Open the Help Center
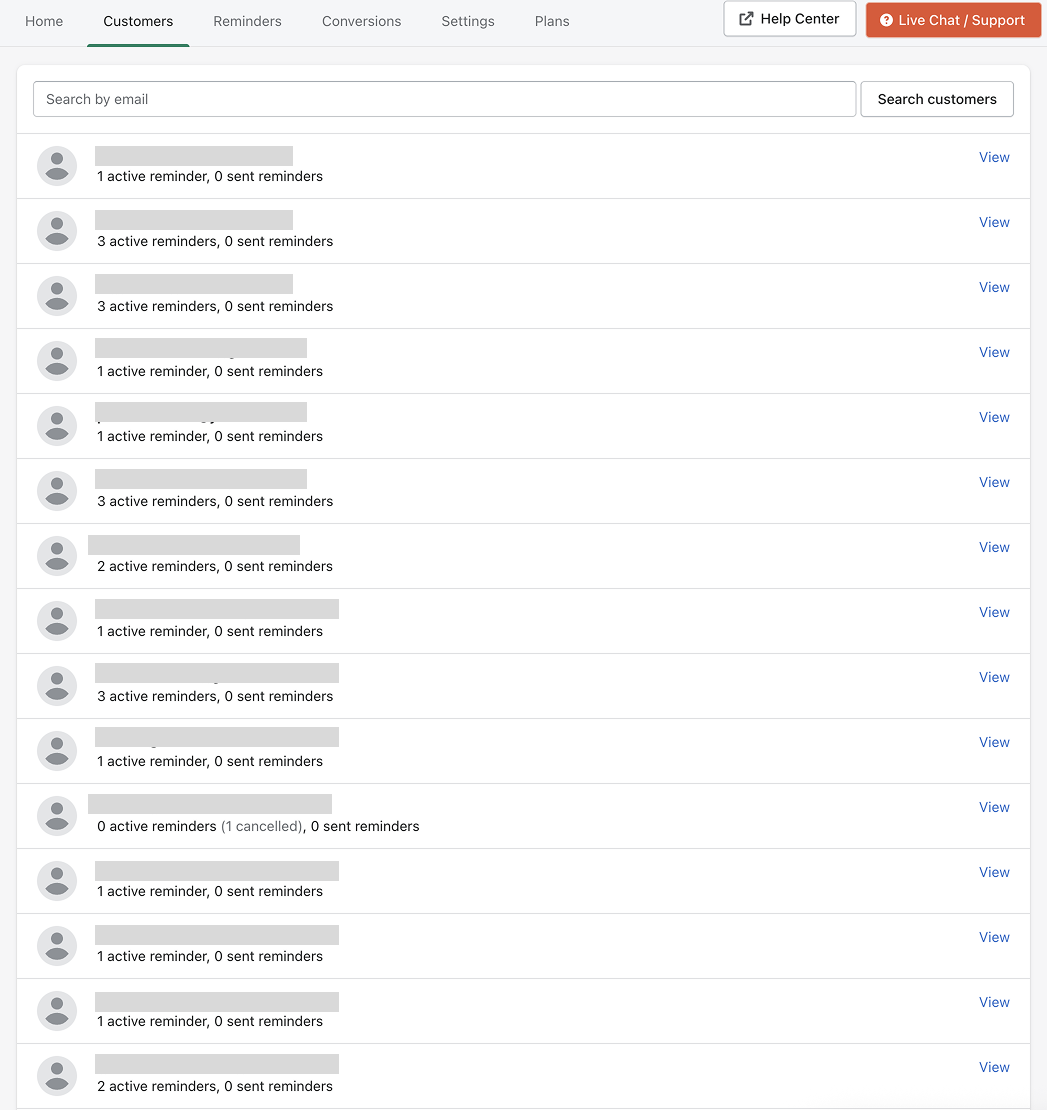The height and width of the screenshot is (1110, 1047). 789,19
